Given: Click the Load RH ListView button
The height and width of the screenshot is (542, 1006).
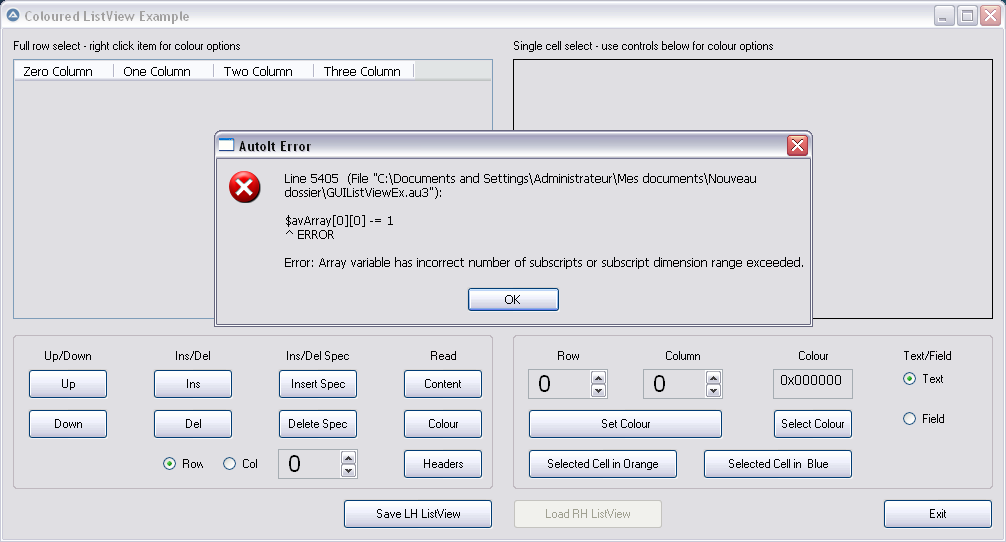Looking at the screenshot, I should [588, 514].
